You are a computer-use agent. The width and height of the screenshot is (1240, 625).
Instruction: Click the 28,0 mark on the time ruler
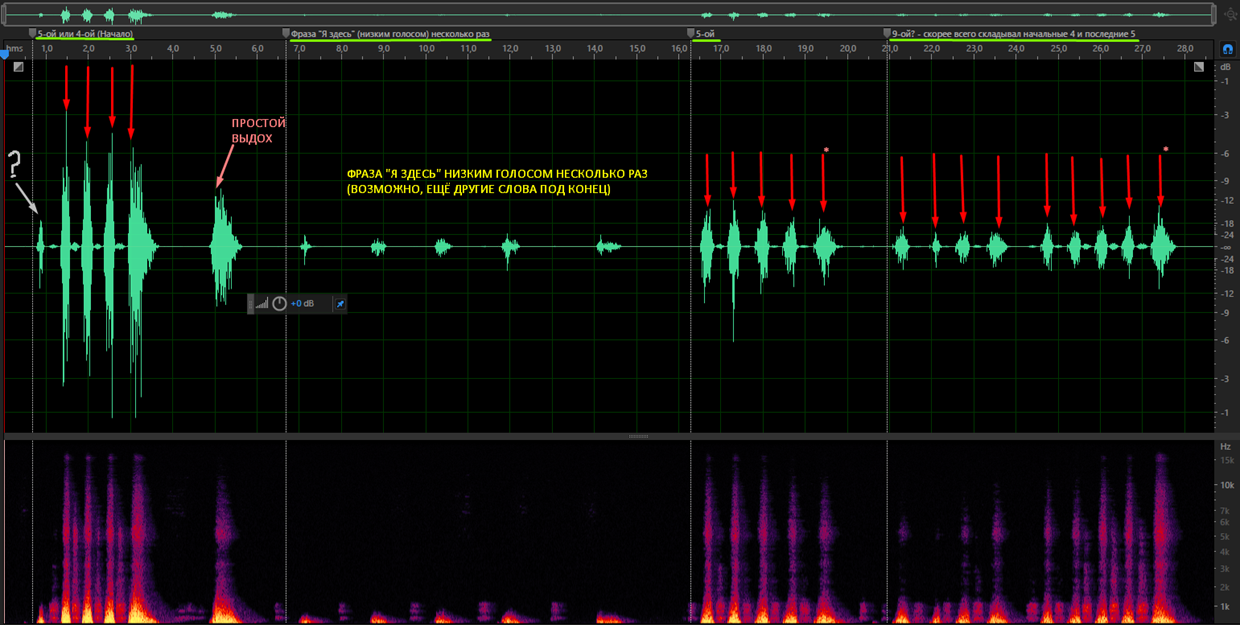[x=1185, y=49]
